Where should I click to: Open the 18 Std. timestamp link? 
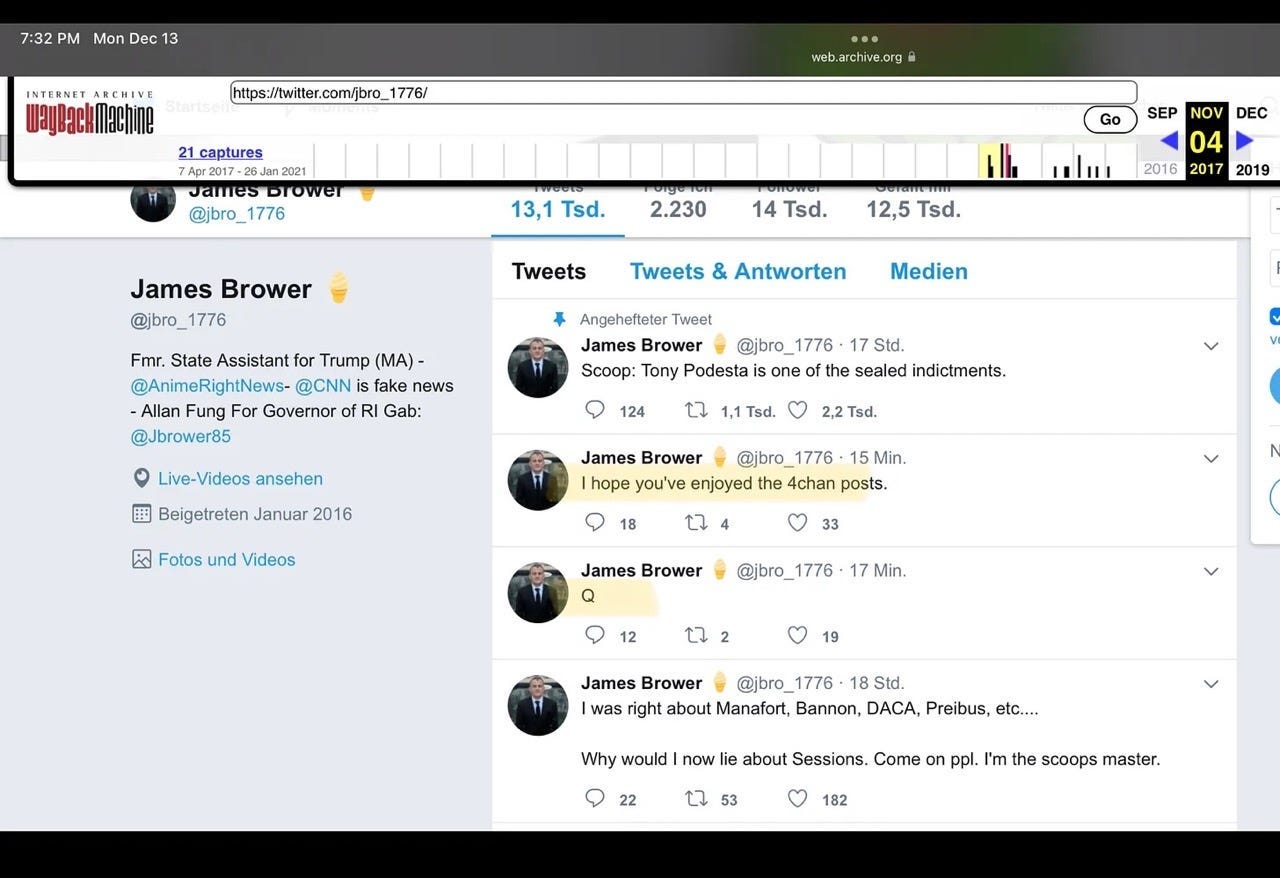click(x=877, y=683)
